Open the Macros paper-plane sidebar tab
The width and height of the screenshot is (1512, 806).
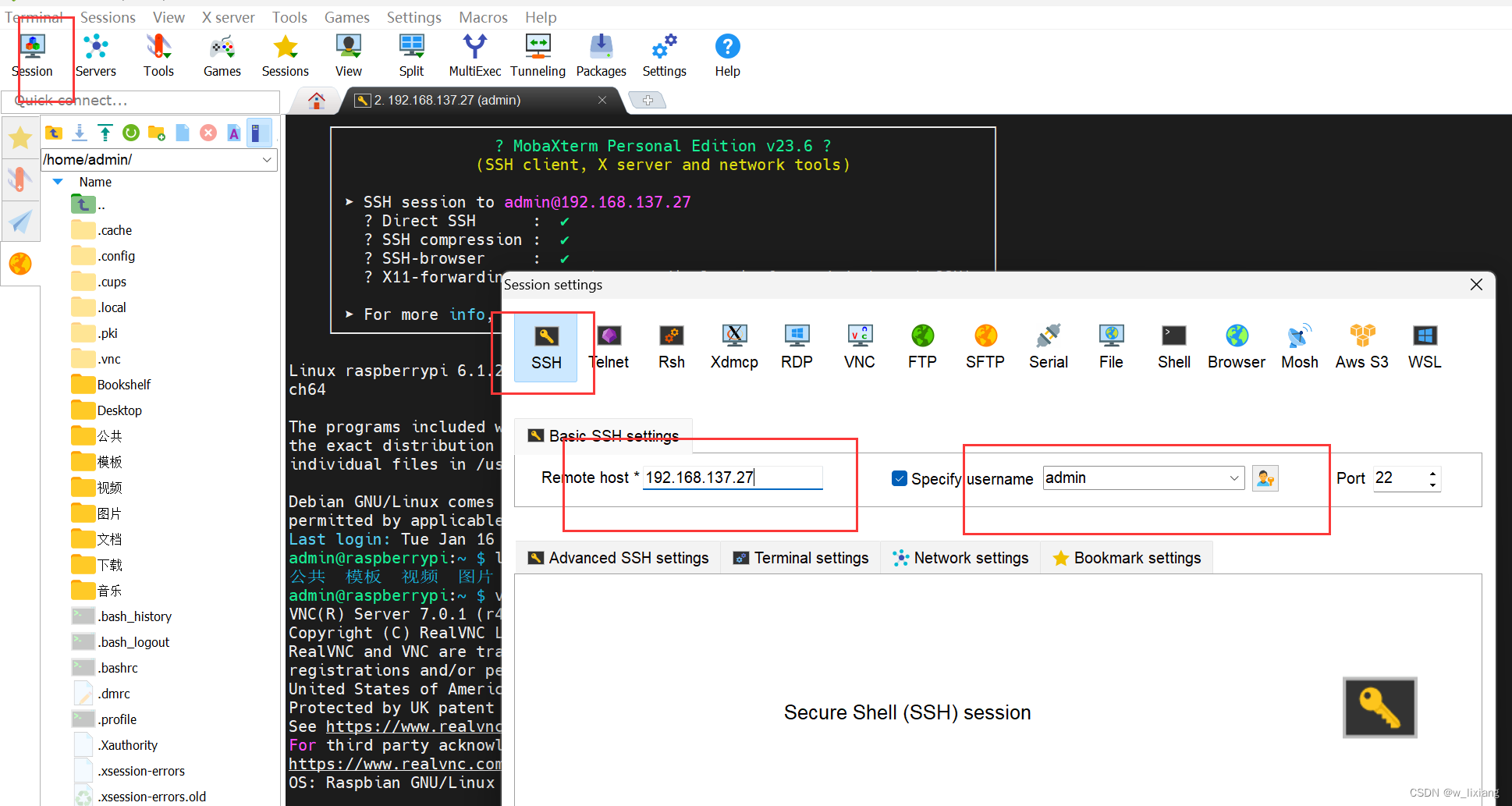click(20, 222)
